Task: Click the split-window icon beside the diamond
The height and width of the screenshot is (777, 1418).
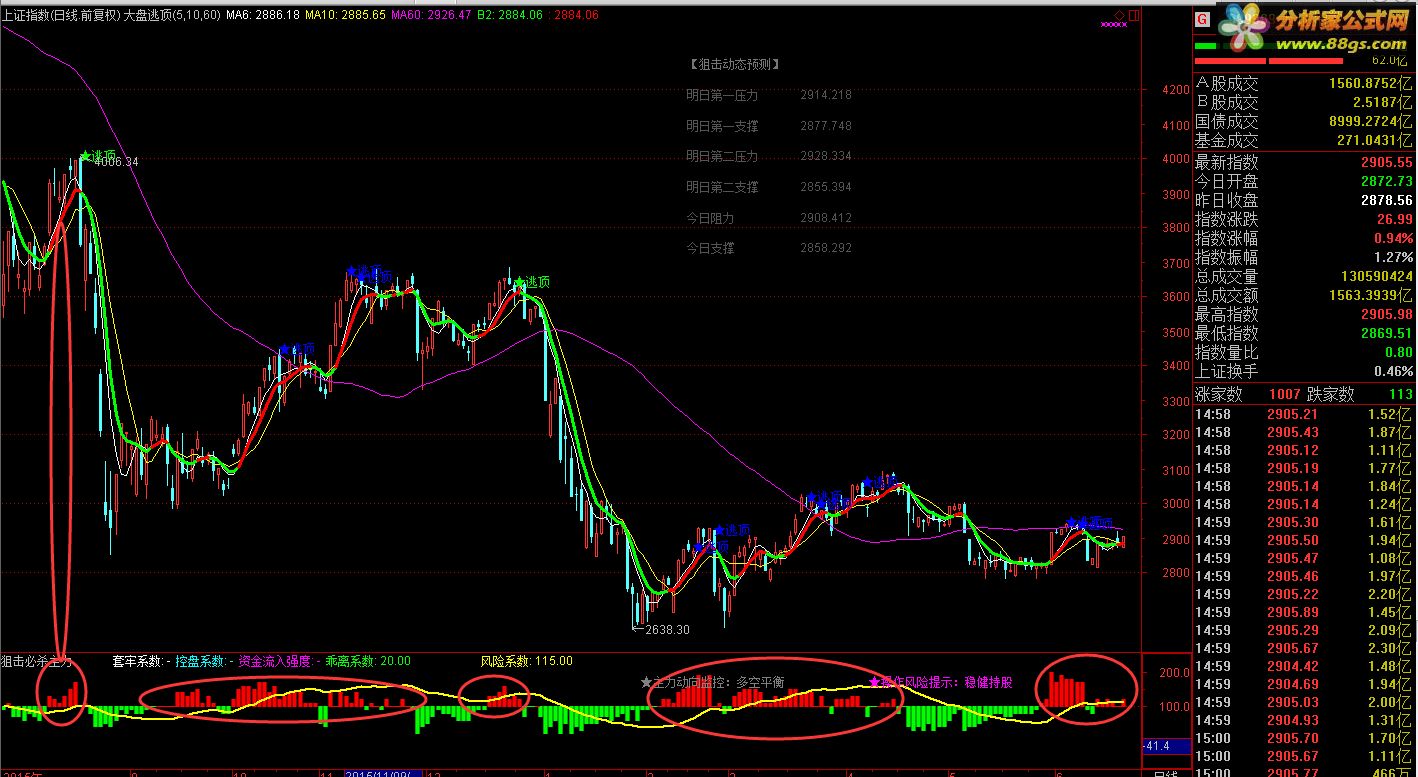Action: point(1134,16)
